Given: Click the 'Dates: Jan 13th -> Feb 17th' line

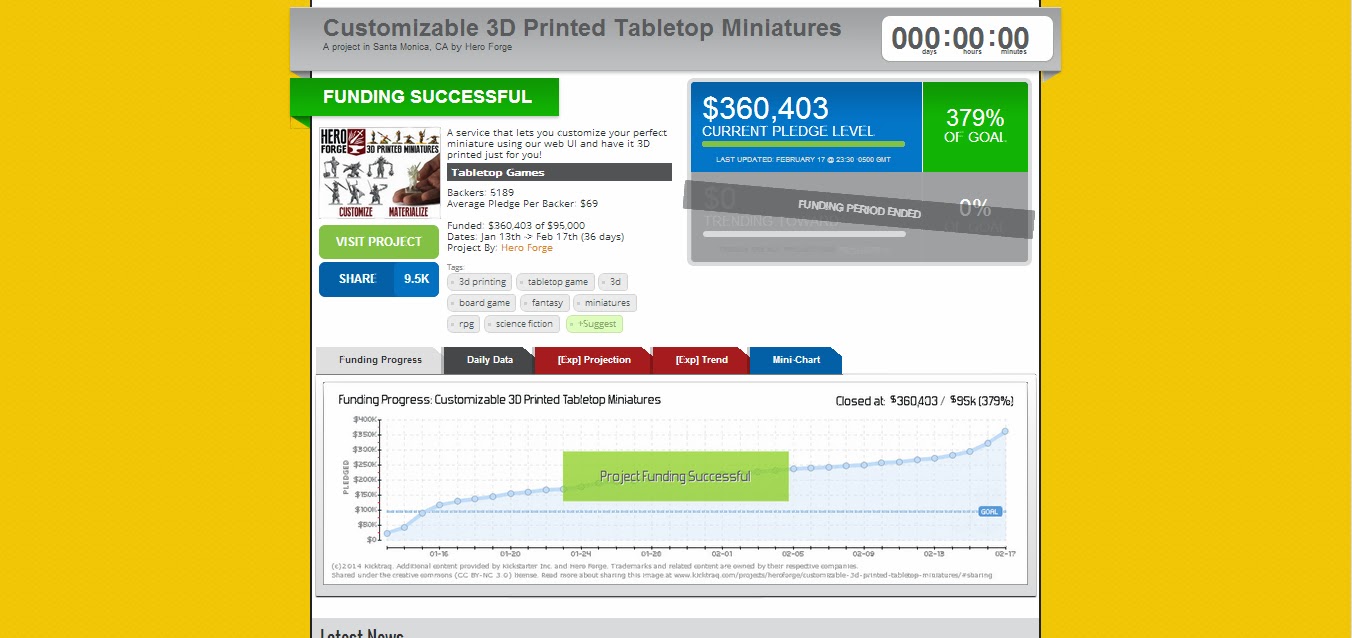Looking at the screenshot, I should (x=535, y=237).
